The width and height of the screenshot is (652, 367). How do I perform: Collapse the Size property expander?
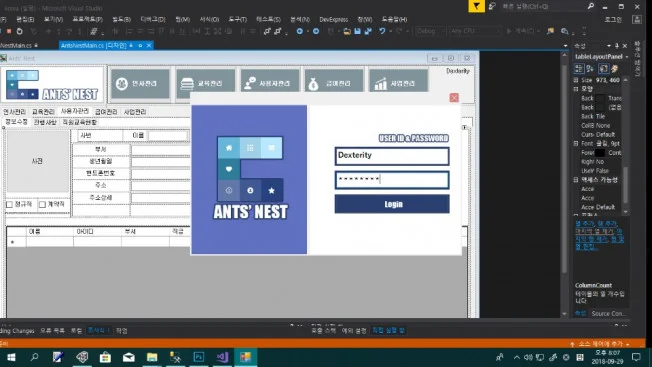[x=576, y=80]
